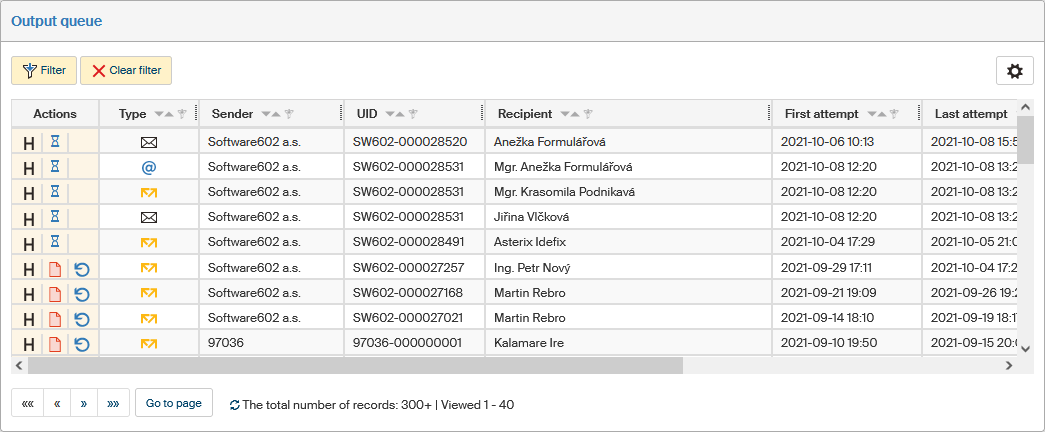
Task: Click the Clear filter button
Action: coord(126,71)
